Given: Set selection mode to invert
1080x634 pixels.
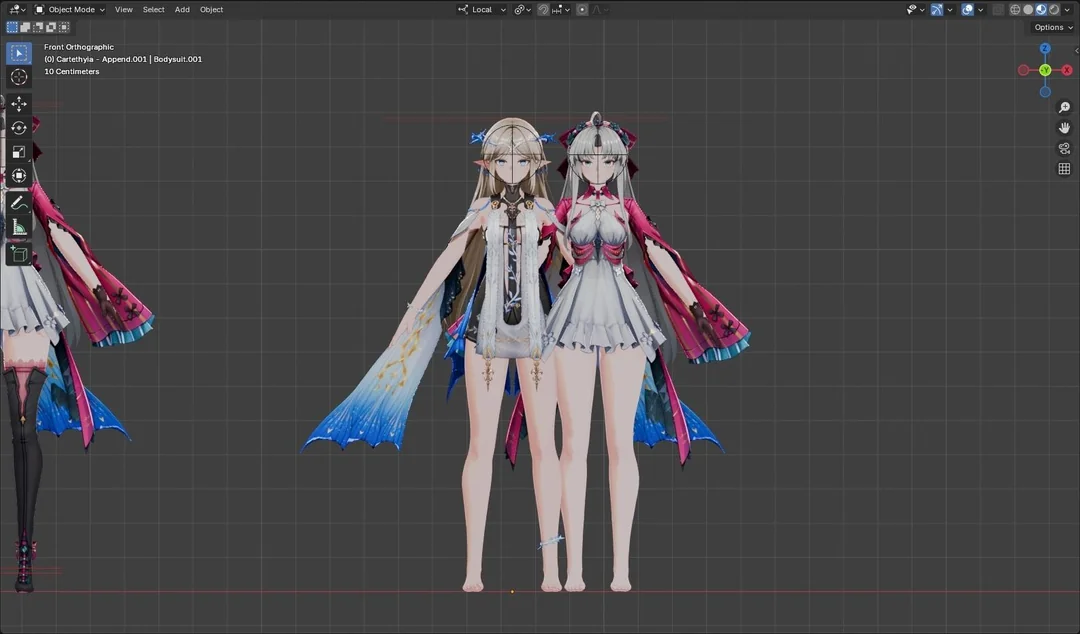Looking at the screenshot, I should click(51, 28).
